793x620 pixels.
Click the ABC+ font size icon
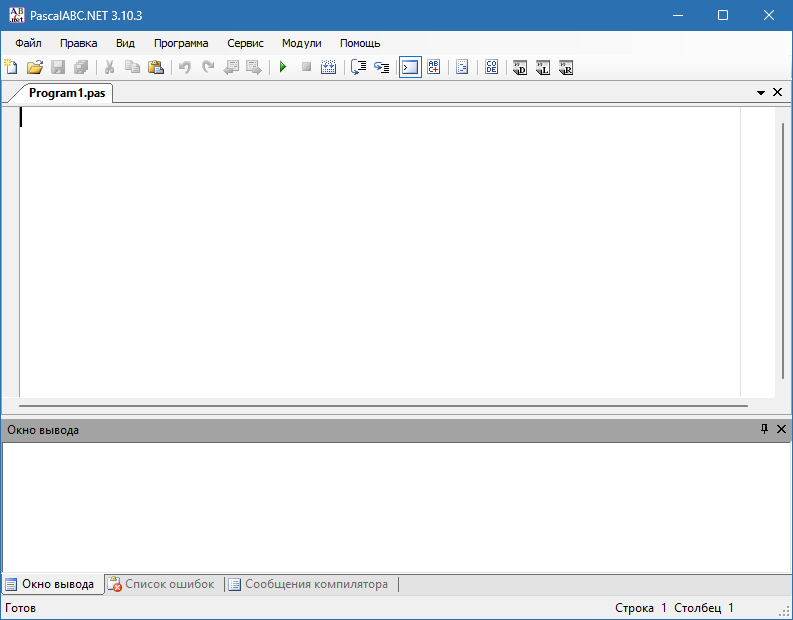(434, 67)
